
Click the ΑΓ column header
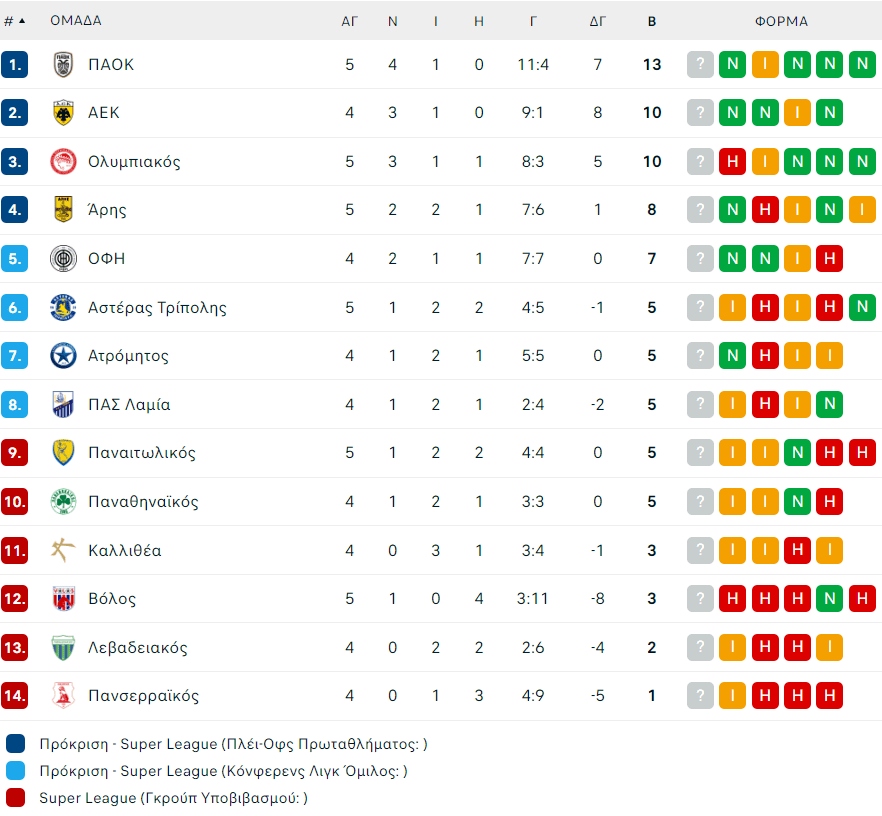350,21
